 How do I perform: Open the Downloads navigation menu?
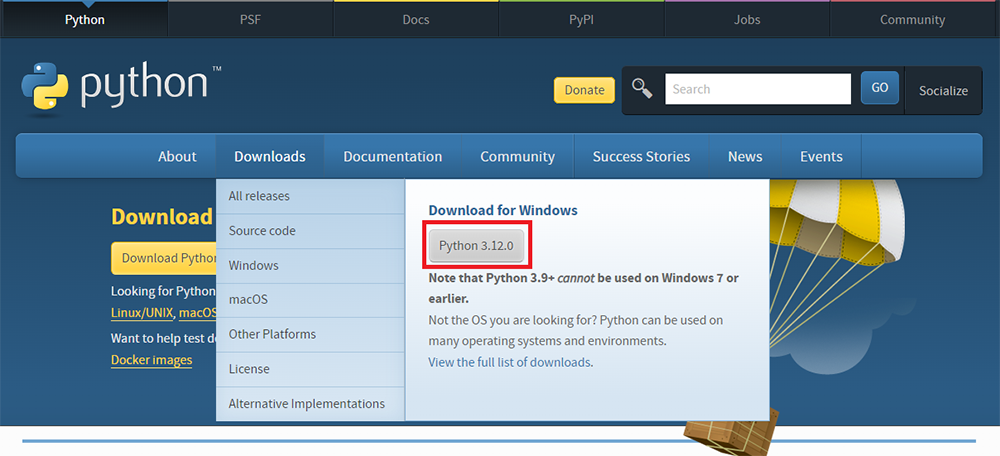270,156
